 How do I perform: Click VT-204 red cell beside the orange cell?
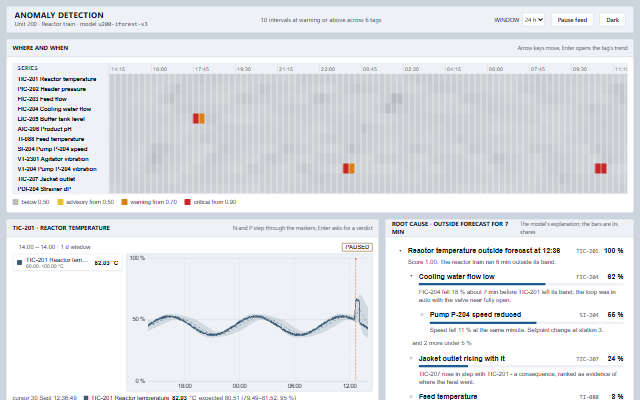click(346, 169)
